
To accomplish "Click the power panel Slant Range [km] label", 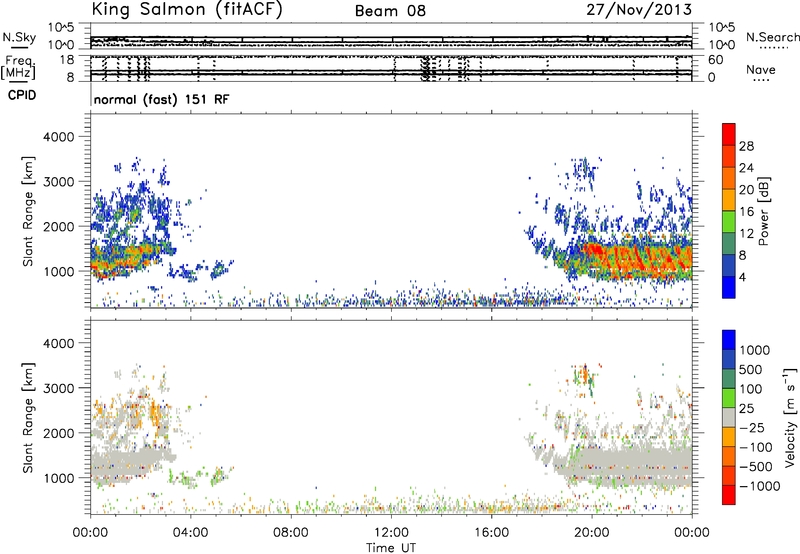I will [x=28, y=211].
